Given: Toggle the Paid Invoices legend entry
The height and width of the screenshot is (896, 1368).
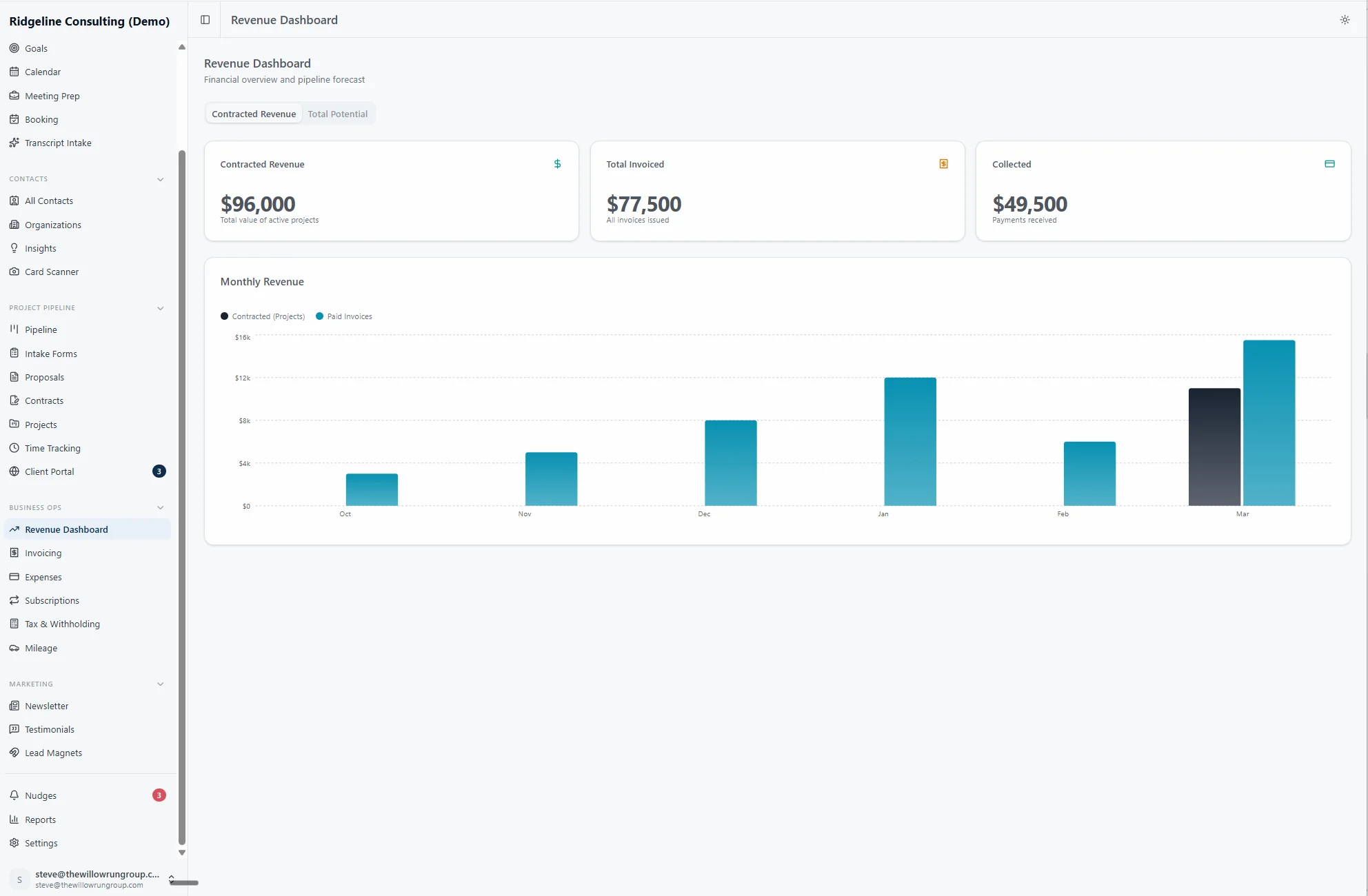Looking at the screenshot, I should [x=343, y=316].
